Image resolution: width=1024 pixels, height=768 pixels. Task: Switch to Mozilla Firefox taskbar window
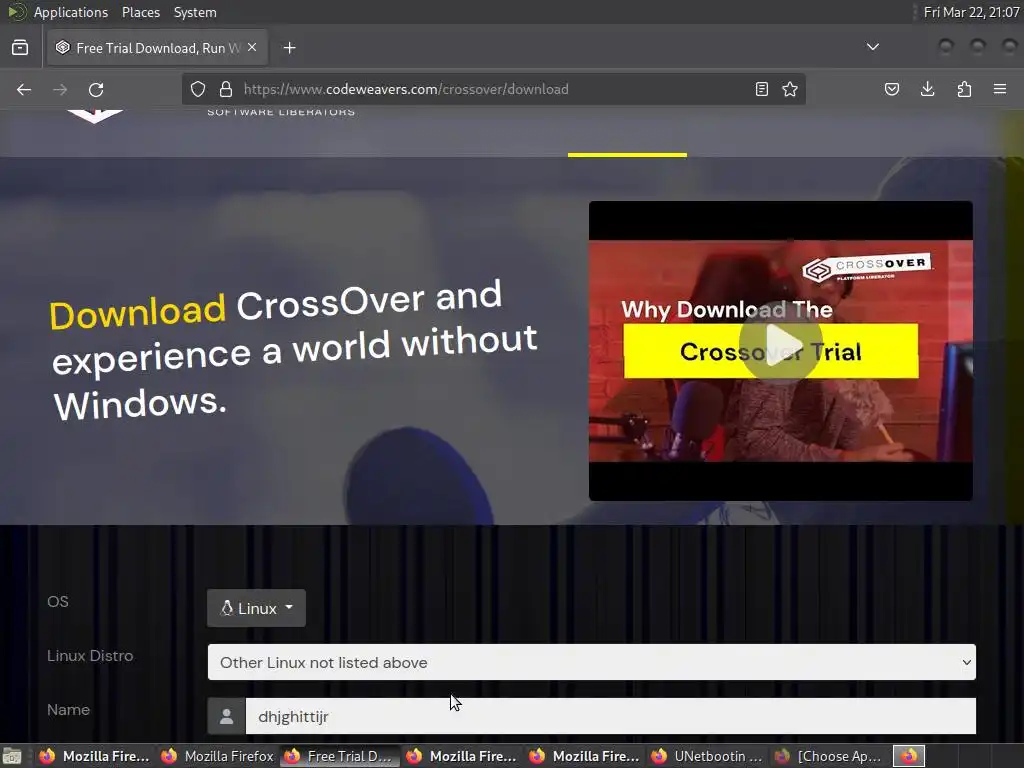click(217, 756)
